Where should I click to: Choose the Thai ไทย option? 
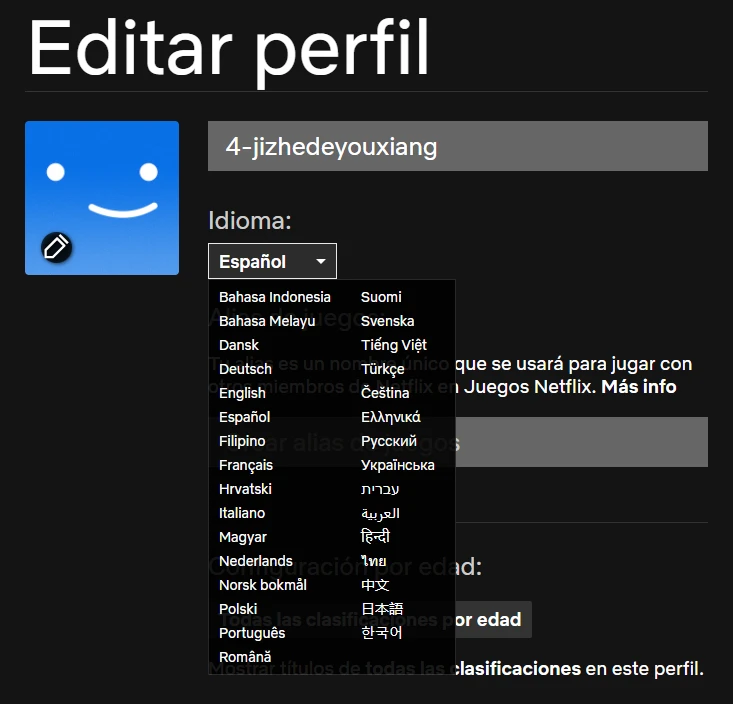374,561
